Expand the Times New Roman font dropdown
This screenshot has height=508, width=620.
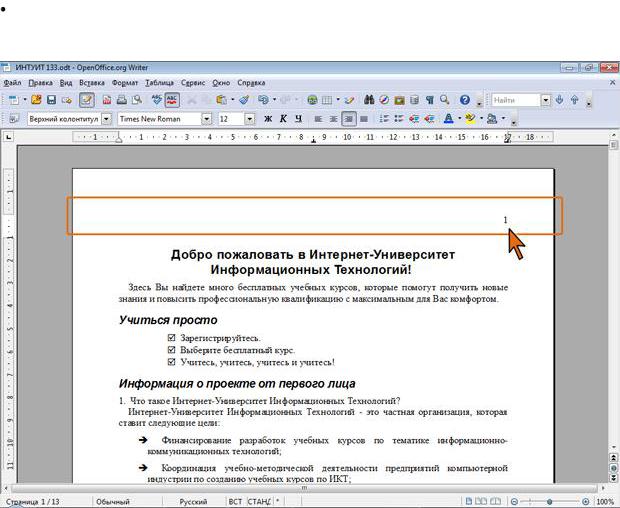click(x=206, y=119)
